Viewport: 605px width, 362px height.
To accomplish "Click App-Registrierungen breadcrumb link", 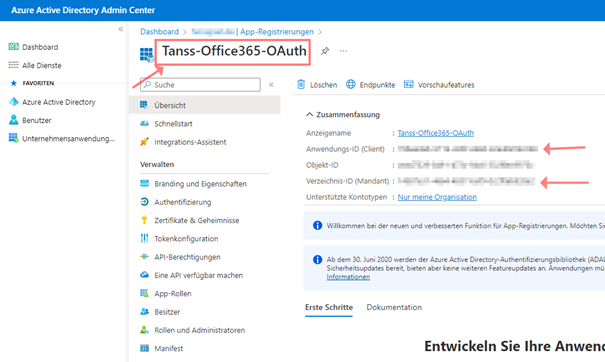I will (277, 32).
